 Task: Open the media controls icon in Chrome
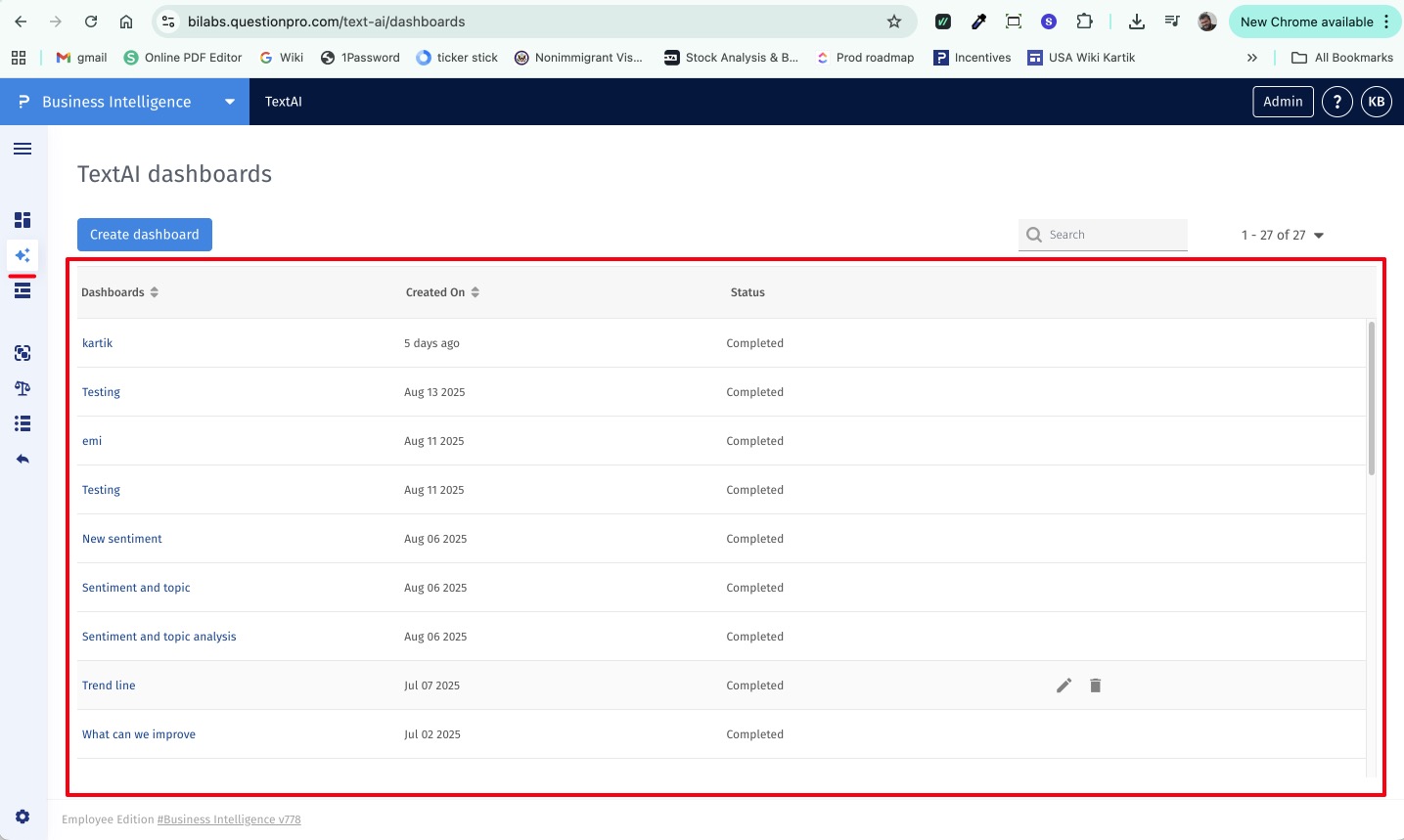(x=1172, y=22)
